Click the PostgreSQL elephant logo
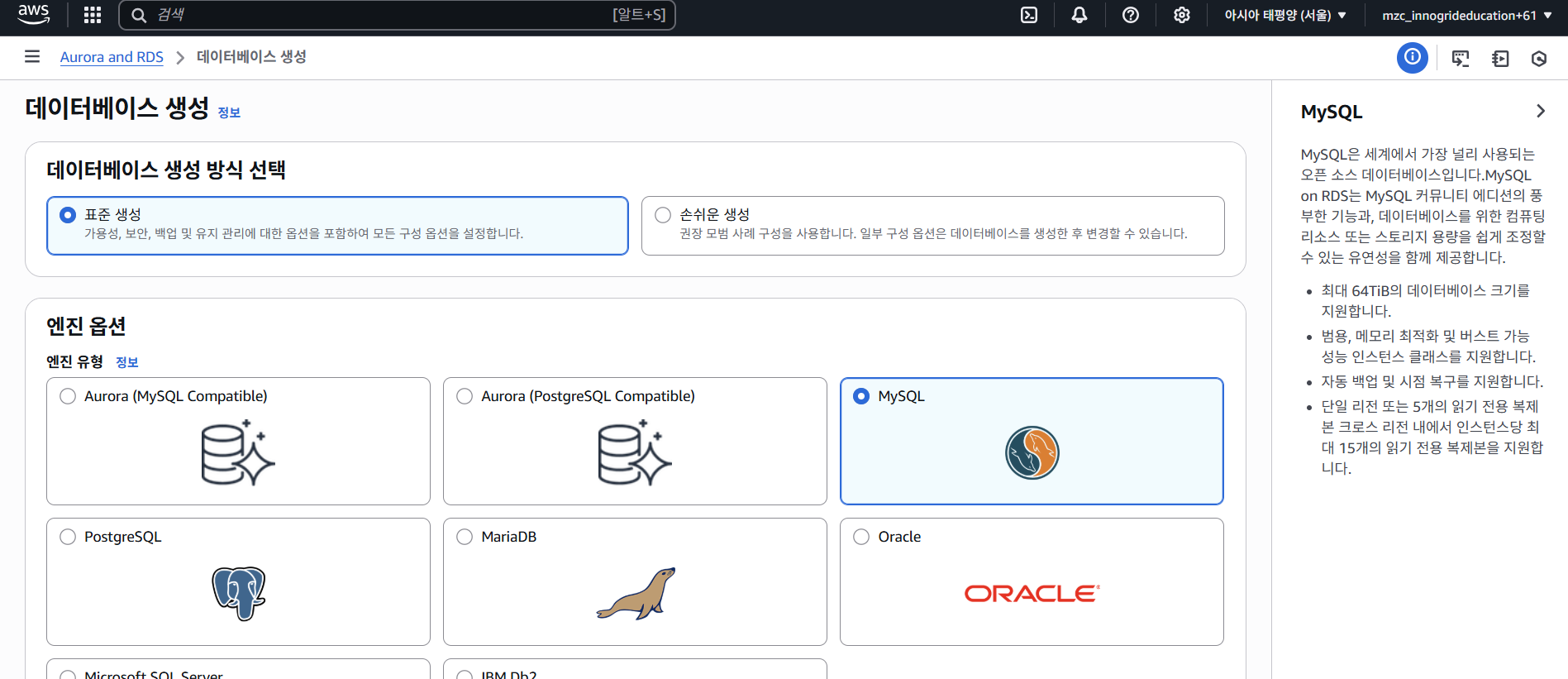The height and width of the screenshot is (679, 1568). [x=238, y=593]
